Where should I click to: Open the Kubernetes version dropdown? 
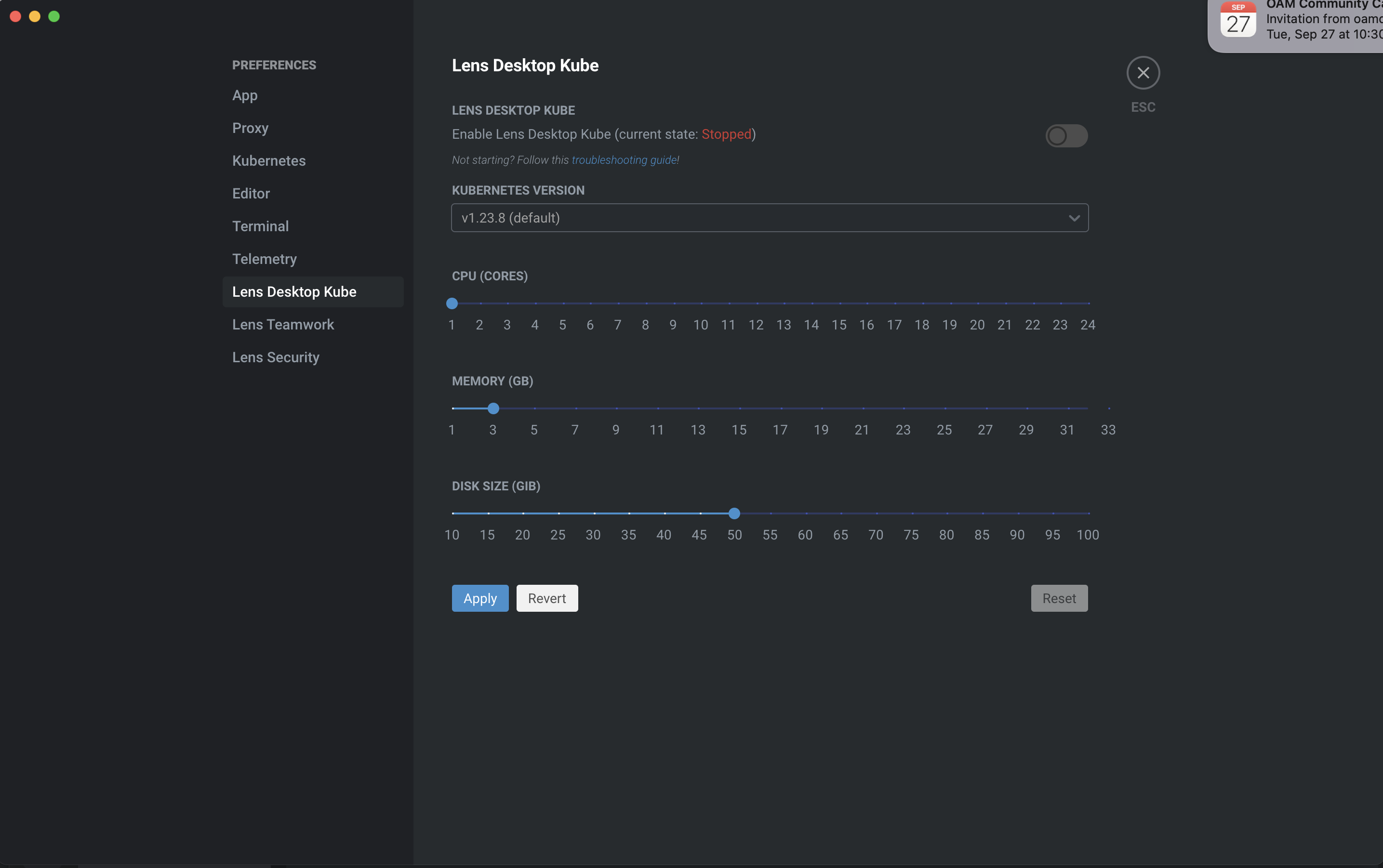[x=769, y=218]
